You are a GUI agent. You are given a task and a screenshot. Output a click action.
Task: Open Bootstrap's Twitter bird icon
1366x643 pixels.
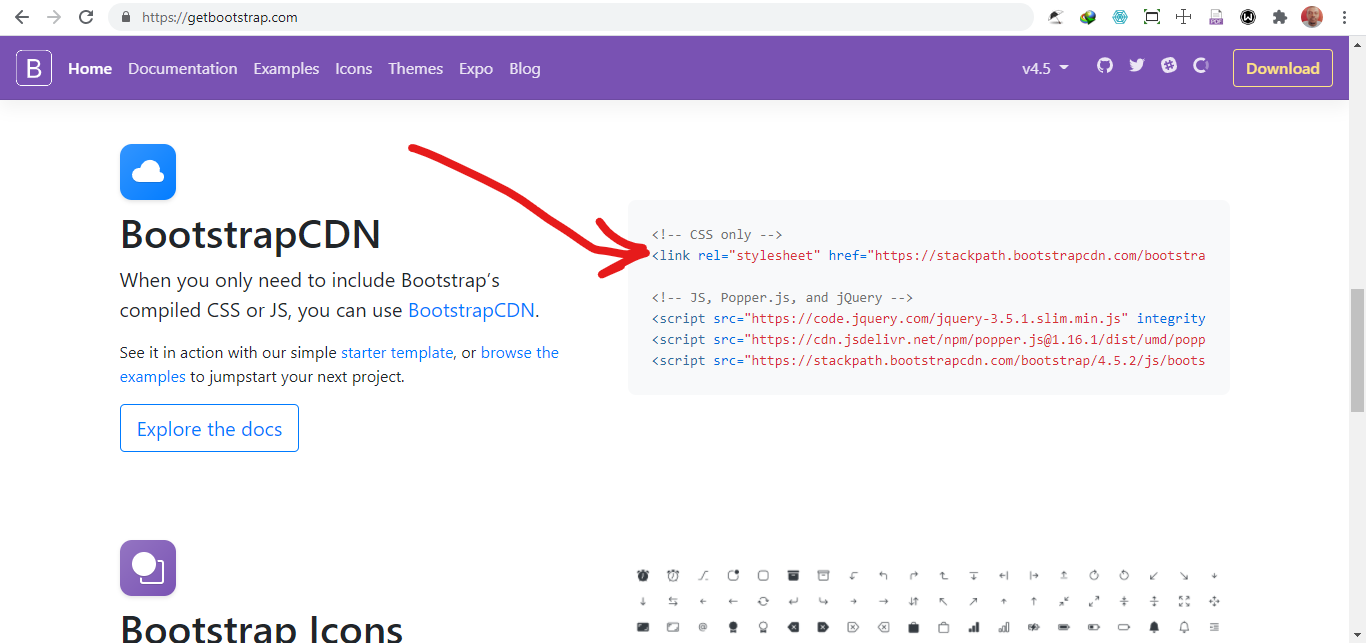coord(1137,65)
